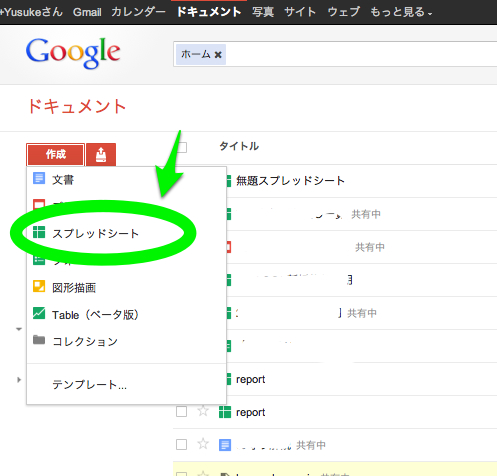This screenshot has width=497, height=476.
Task: Click the spreadsheet icon of the lower report row
Action: click(x=225, y=412)
